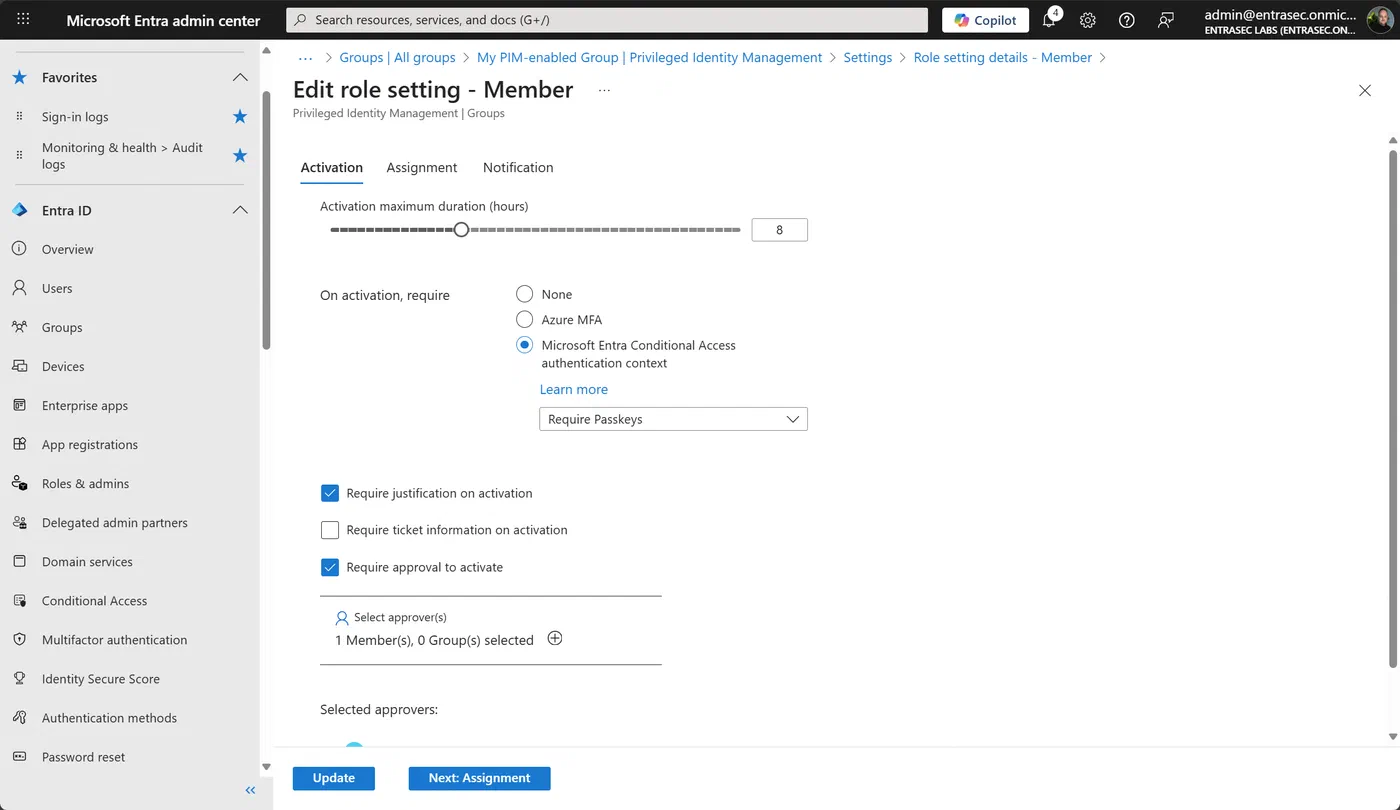Viewport: 1400px width, 810px height.
Task: Open Devices in the sidebar
Action: [x=63, y=366]
